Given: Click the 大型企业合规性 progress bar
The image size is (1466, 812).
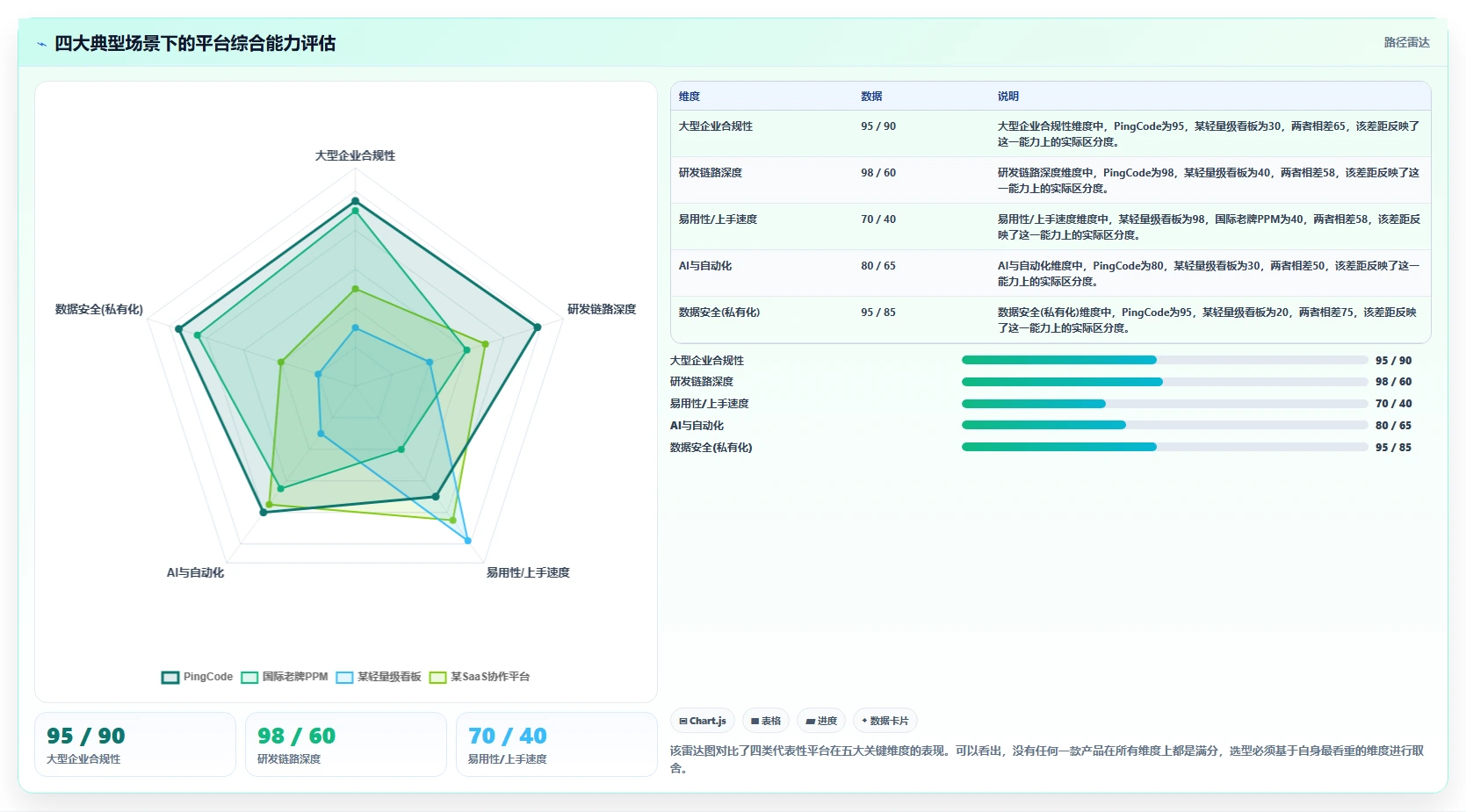Looking at the screenshot, I should [x=1165, y=360].
